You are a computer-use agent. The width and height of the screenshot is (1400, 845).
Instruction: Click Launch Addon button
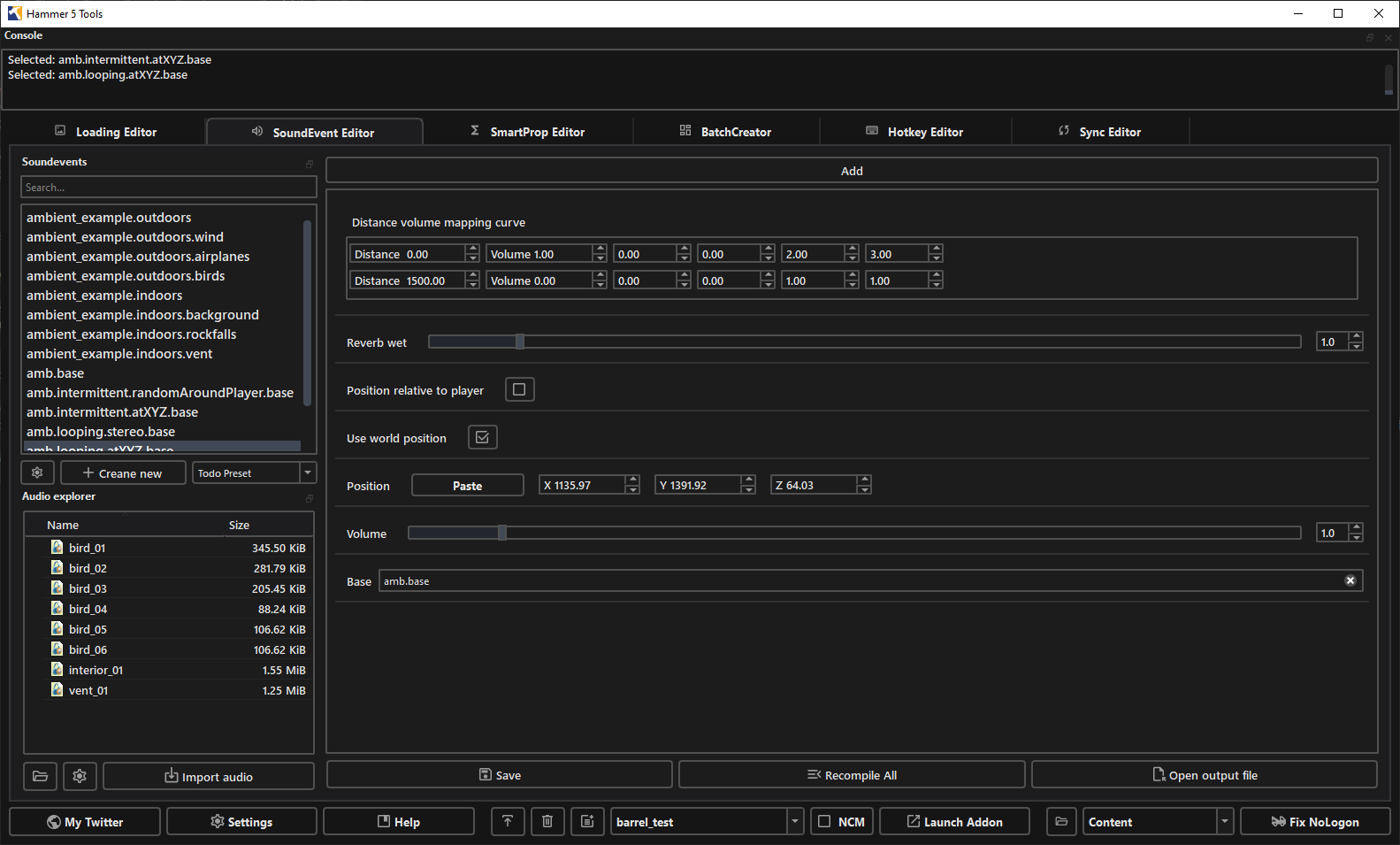pos(954,821)
